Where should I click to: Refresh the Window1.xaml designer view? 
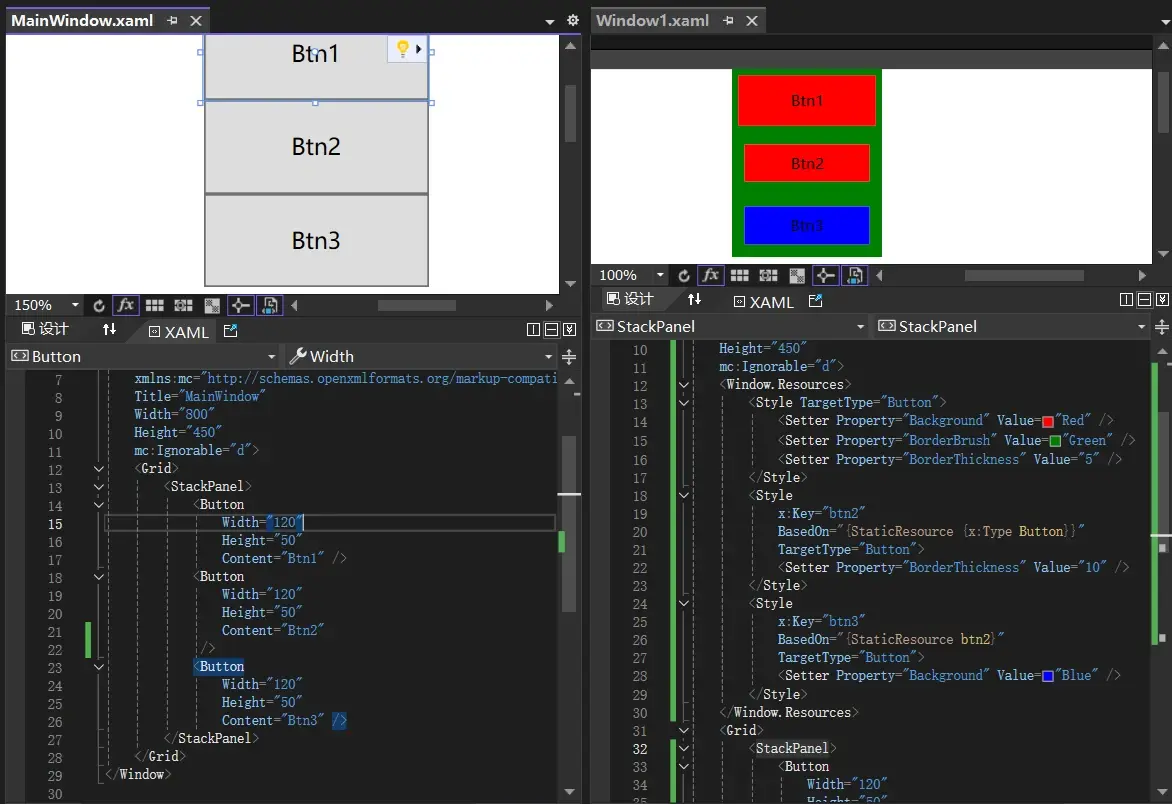click(684, 276)
